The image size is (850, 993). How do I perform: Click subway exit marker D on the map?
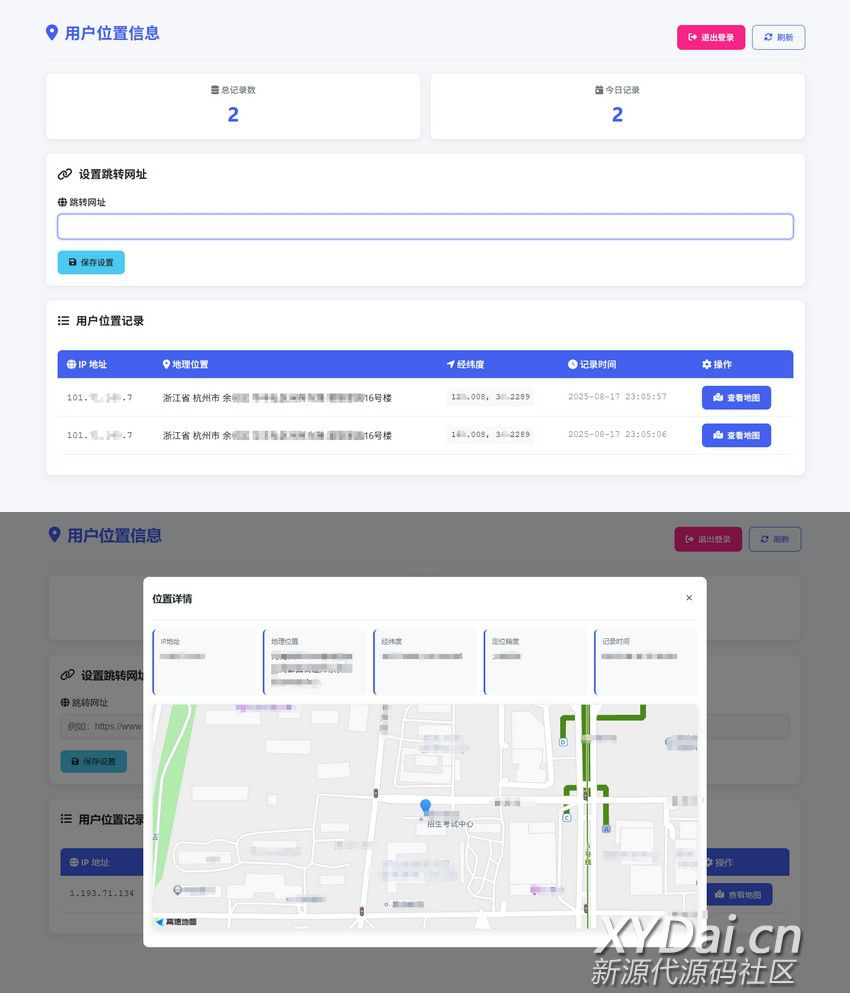click(x=563, y=742)
